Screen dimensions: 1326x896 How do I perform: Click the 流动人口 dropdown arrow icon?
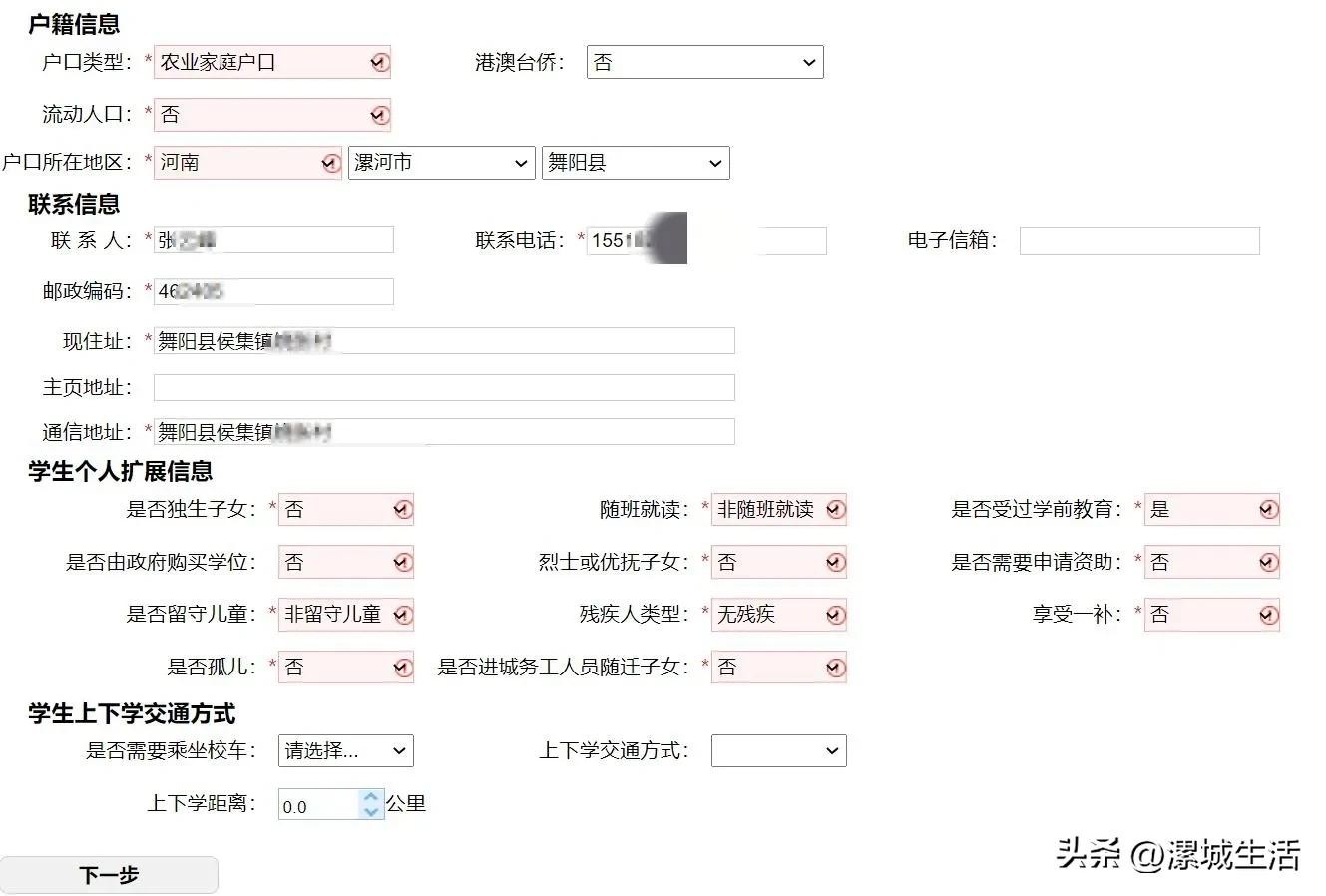(x=379, y=115)
